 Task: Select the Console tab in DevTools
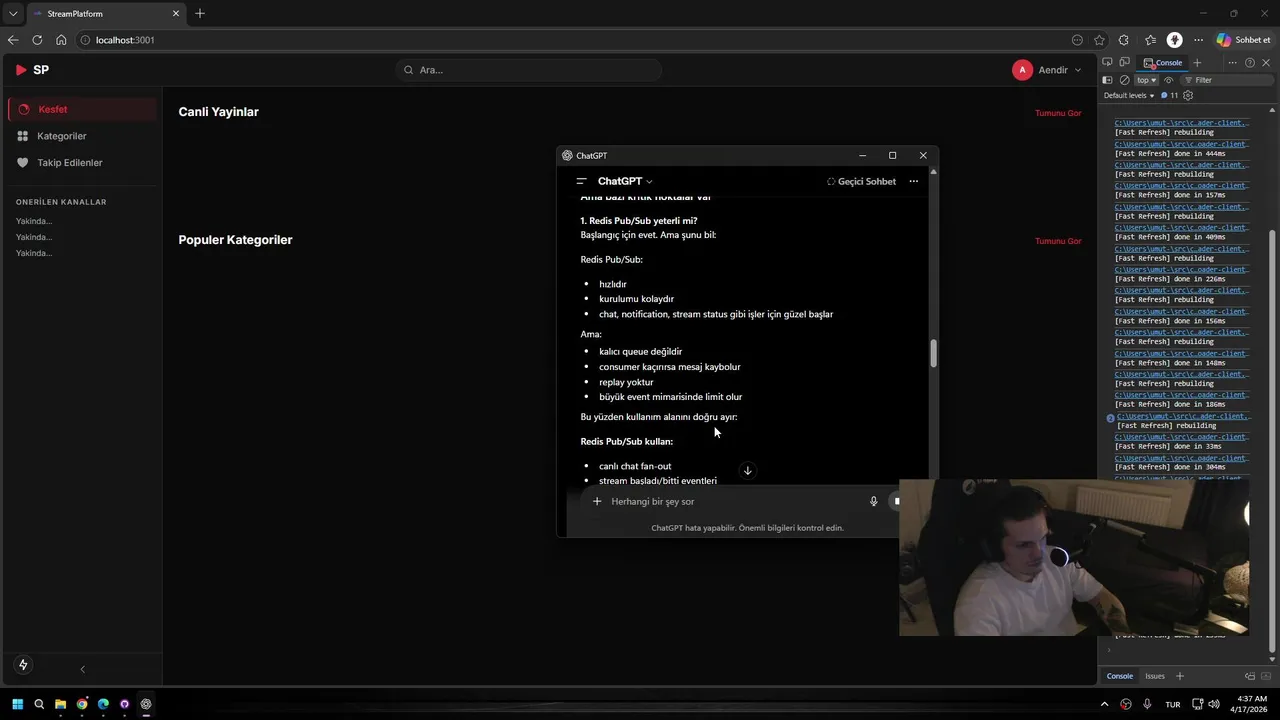pos(1163,62)
